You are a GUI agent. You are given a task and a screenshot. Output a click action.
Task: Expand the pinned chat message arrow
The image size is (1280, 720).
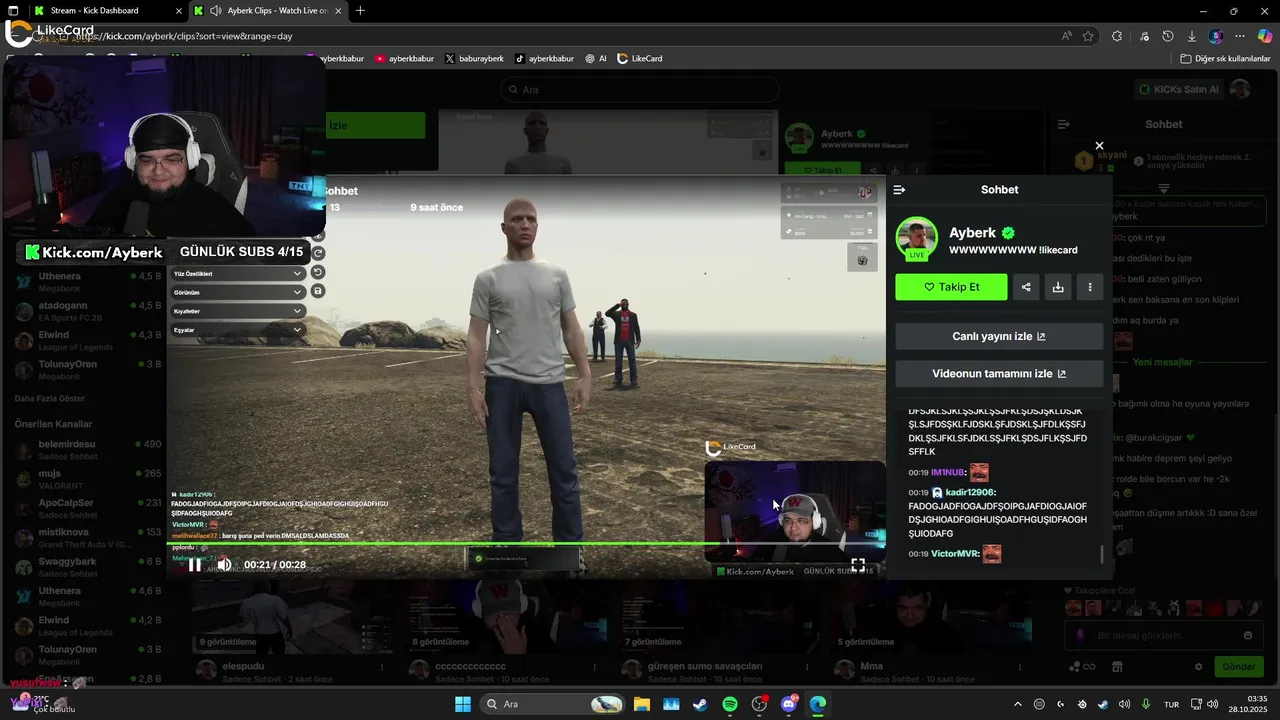coord(1163,189)
